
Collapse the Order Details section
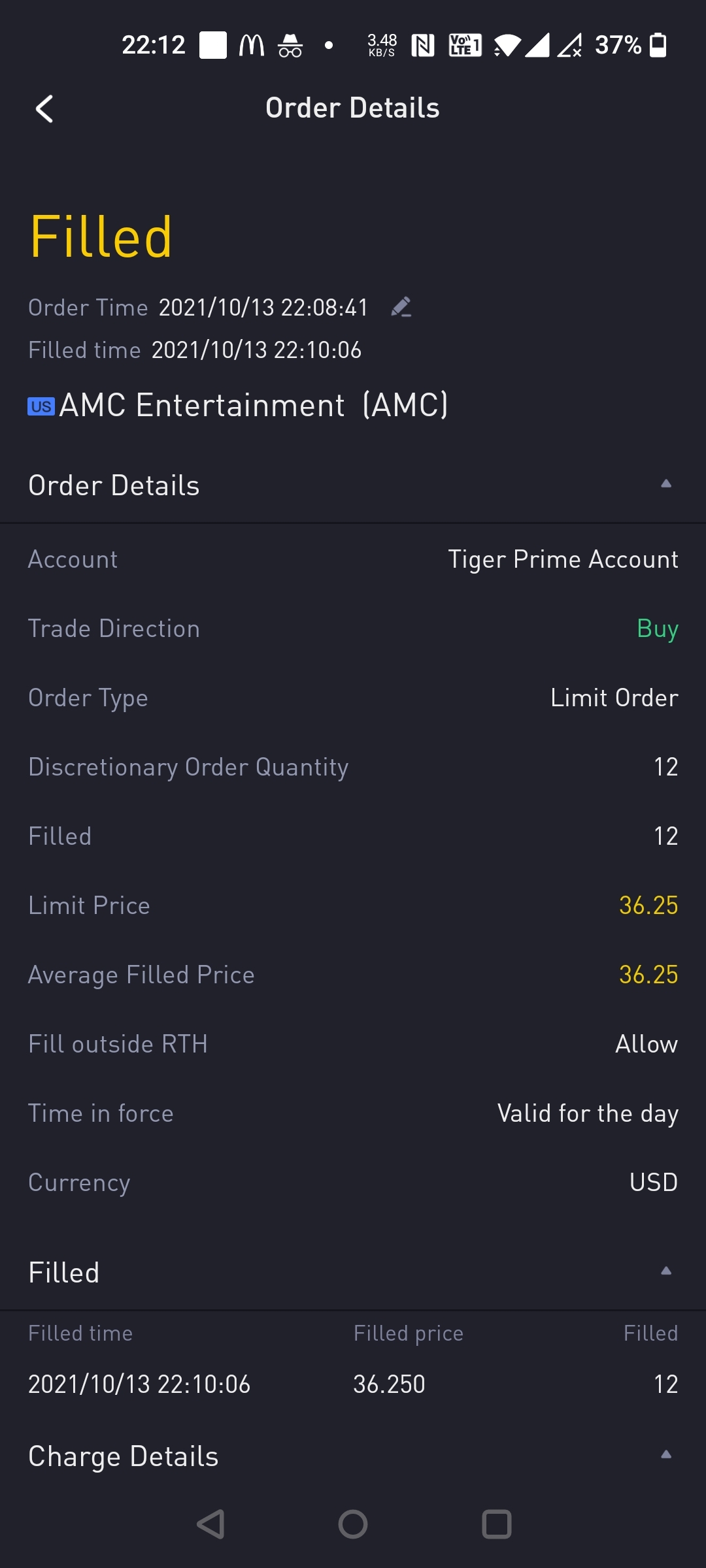tap(666, 483)
